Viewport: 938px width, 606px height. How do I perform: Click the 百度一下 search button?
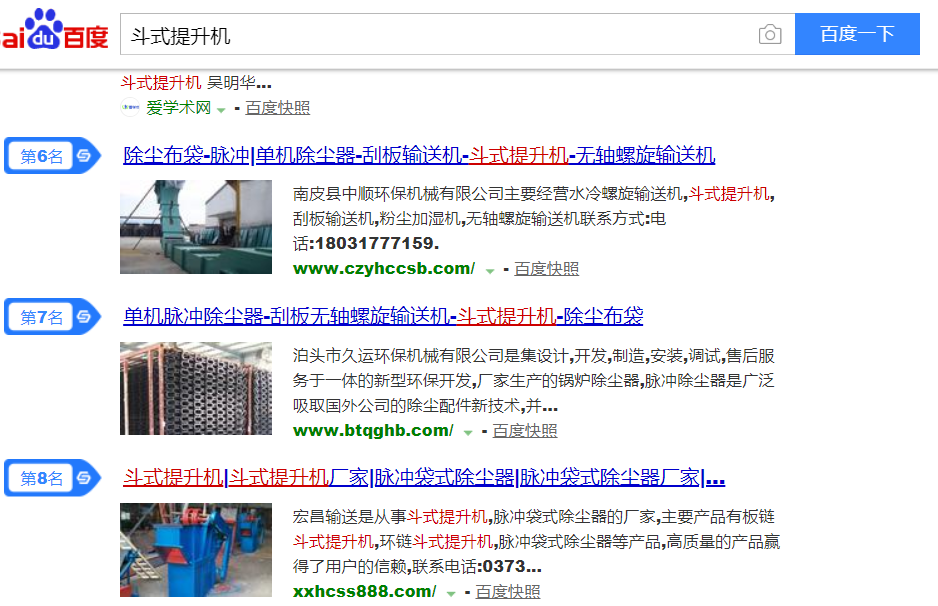pyautogui.click(x=857, y=34)
